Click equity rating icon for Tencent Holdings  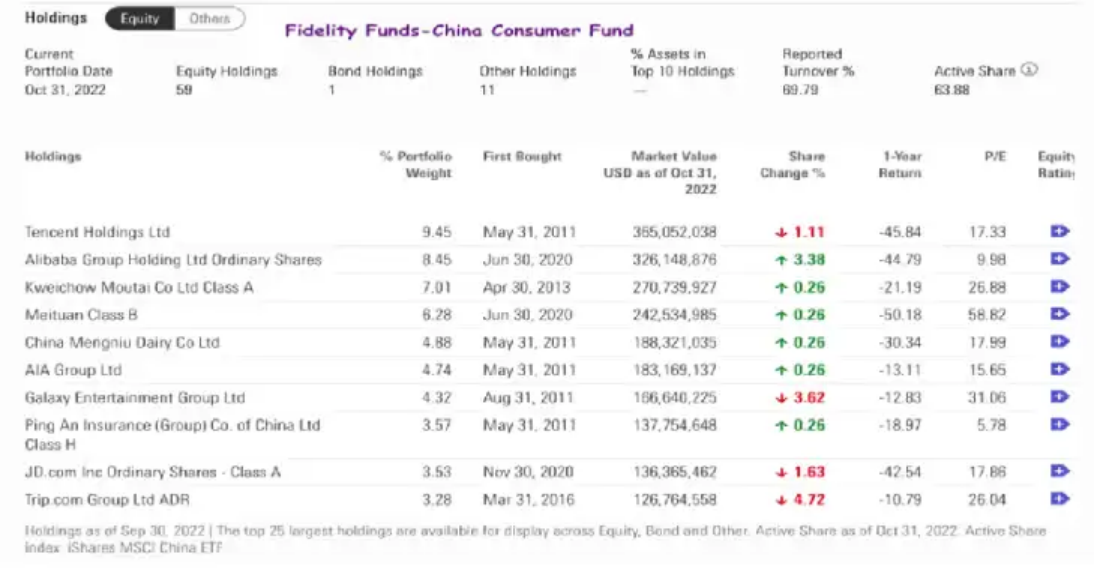click(x=1060, y=232)
